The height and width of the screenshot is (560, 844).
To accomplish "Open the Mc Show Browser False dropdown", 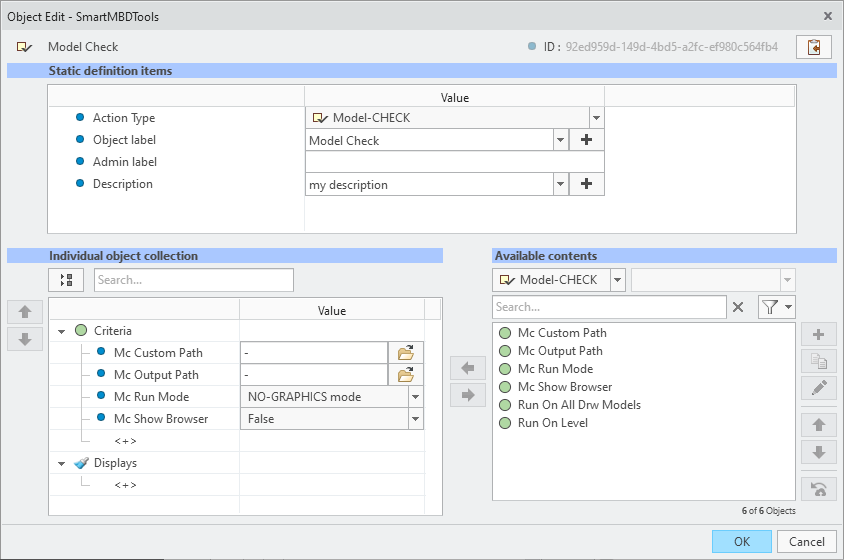I will coord(416,419).
